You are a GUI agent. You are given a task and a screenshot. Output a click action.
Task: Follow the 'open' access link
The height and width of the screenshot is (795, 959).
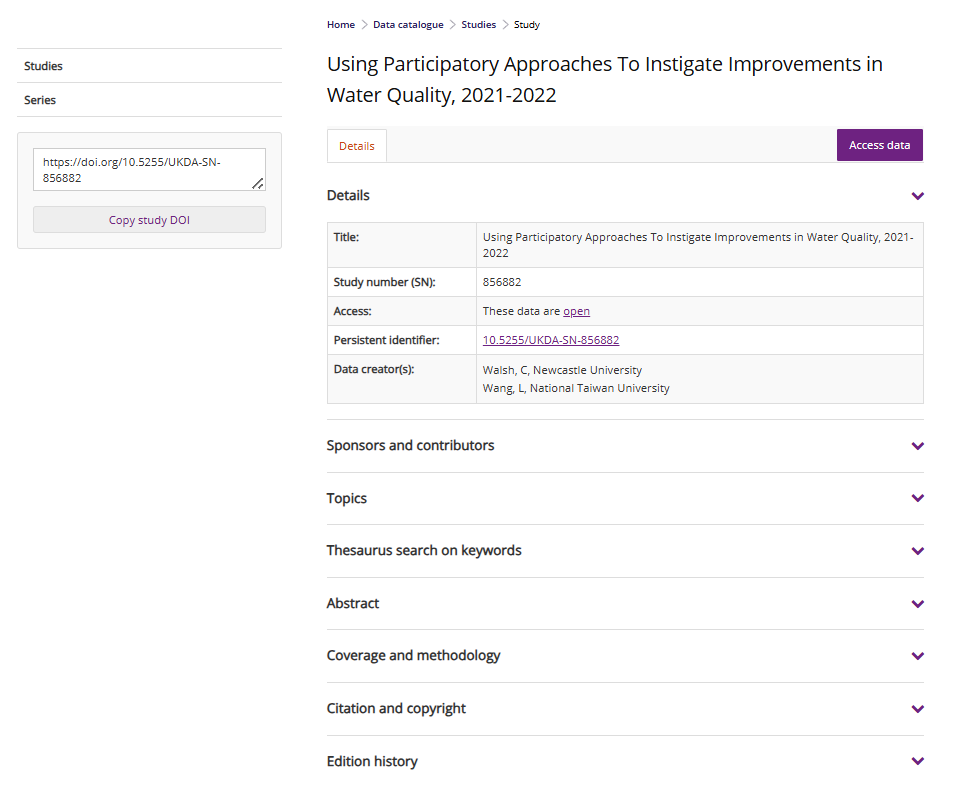tap(576, 312)
